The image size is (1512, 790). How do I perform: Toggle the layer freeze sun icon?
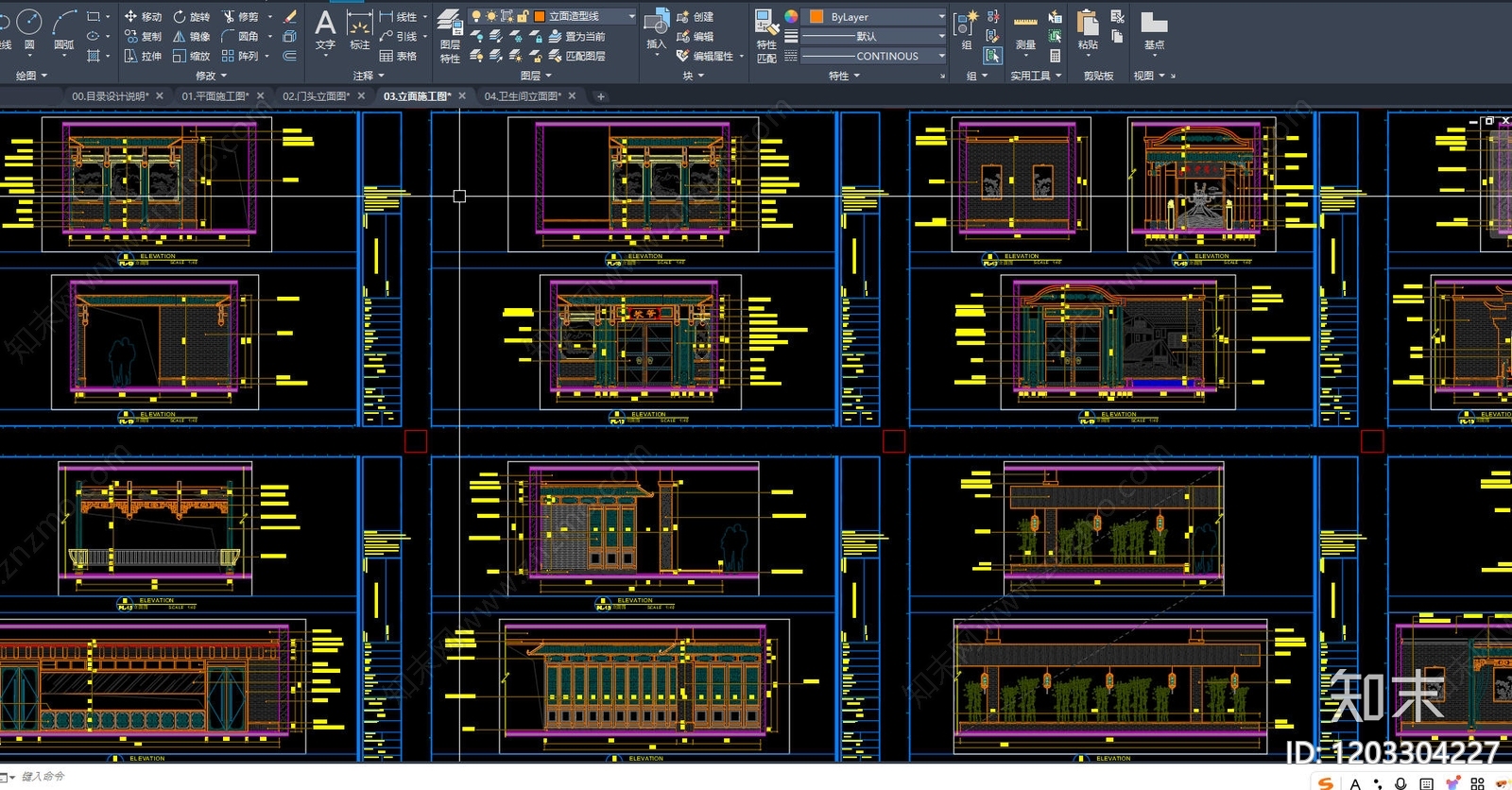pyautogui.click(x=491, y=16)
